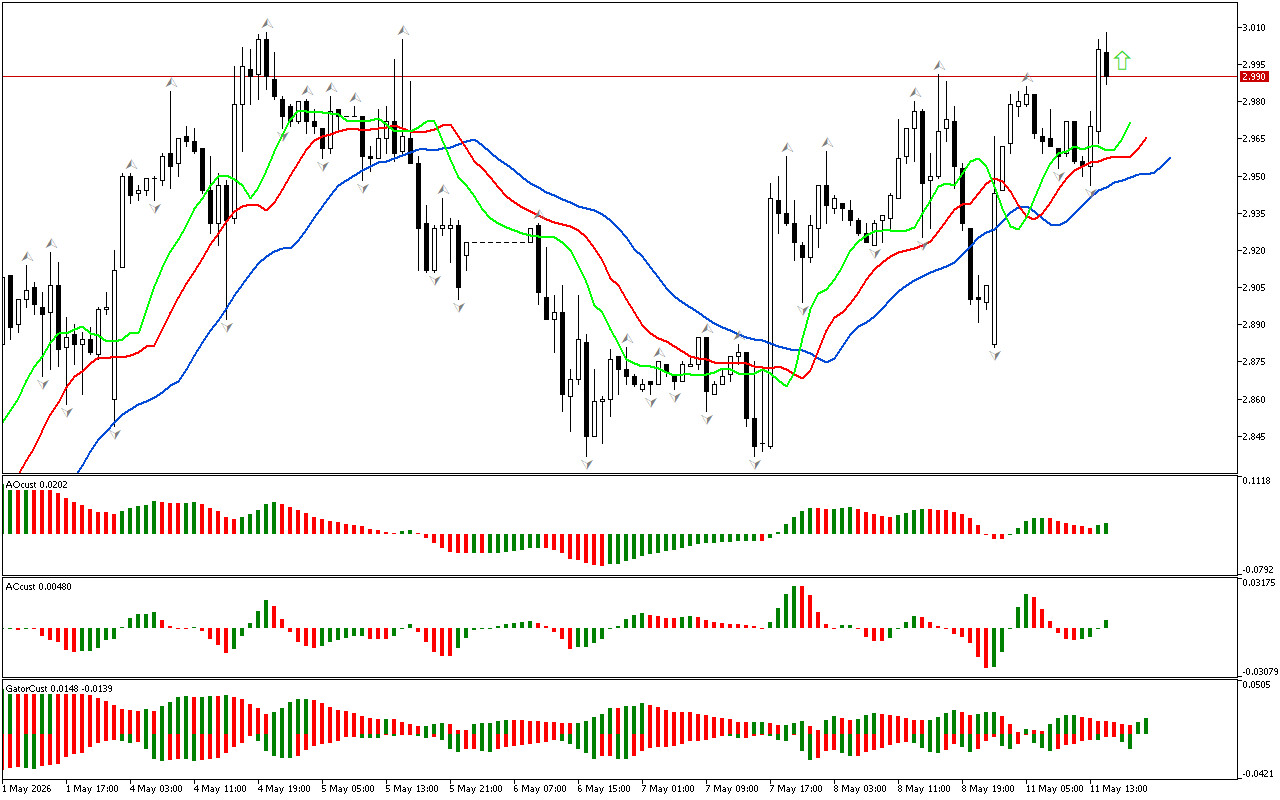Click down fractal below the 6 May 15:00 low
Viewport: 1280px width, 800px height.
(x=587, y=463)
